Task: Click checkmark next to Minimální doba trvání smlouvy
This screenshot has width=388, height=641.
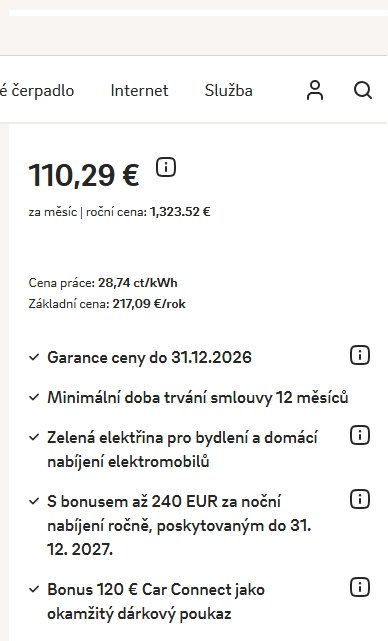Action: click(x=34, y=397)
